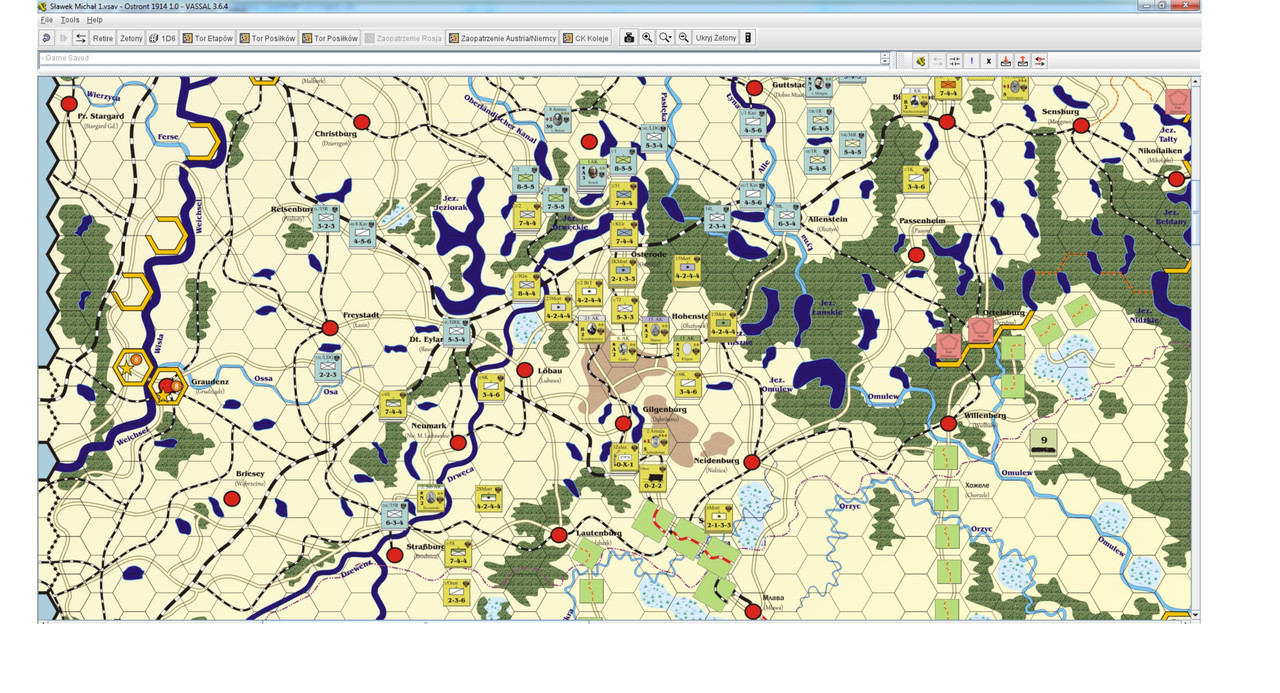Open the File menu
The height and width of the screenshot is (693, 1280).
[x=47, y=20]
